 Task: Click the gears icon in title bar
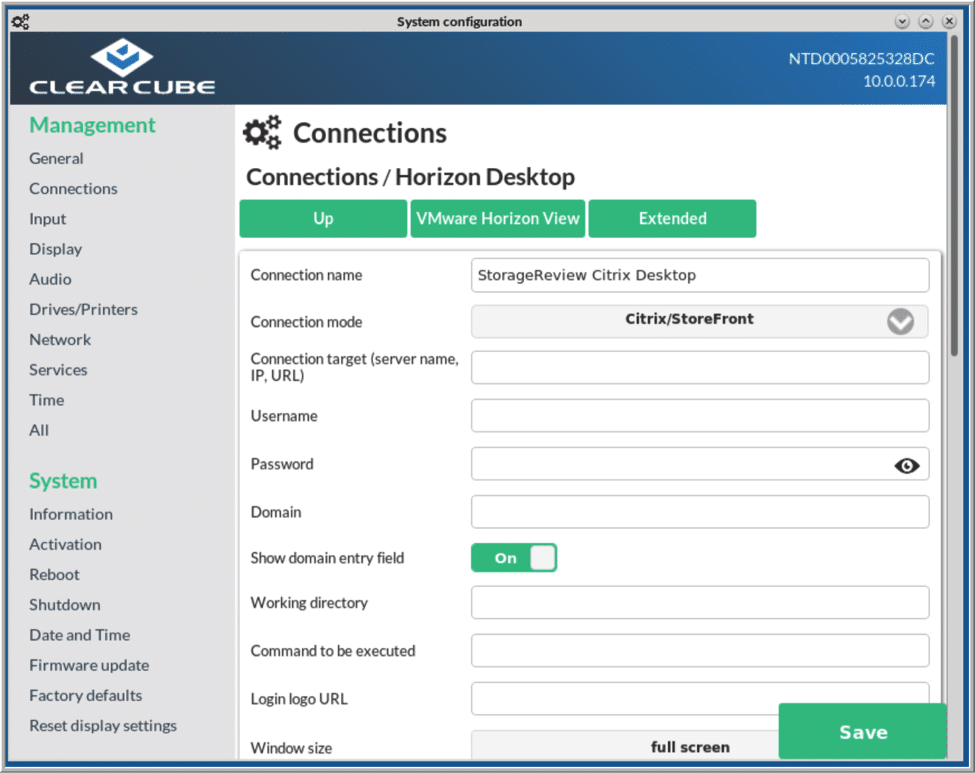point(20,22)
